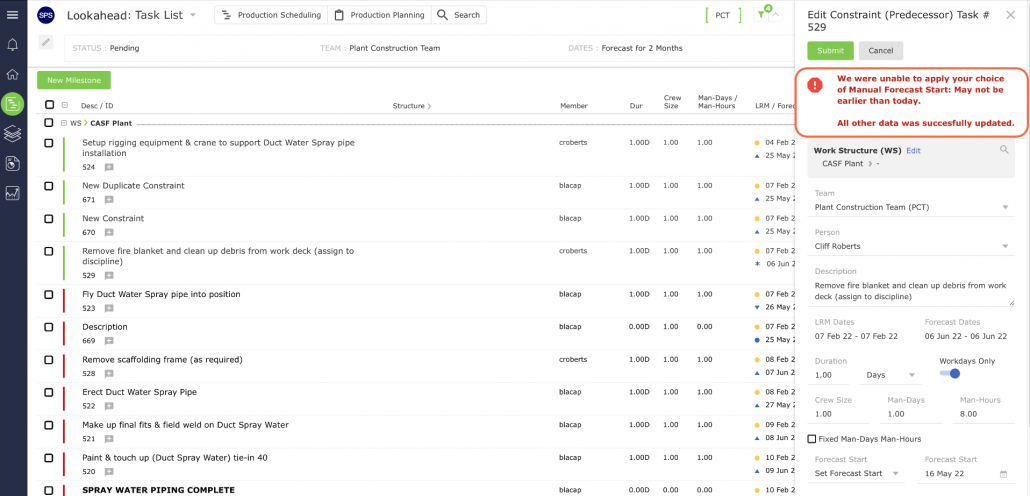
Task: Open comment icon for task 520
Action: click(x=110, y=472)
